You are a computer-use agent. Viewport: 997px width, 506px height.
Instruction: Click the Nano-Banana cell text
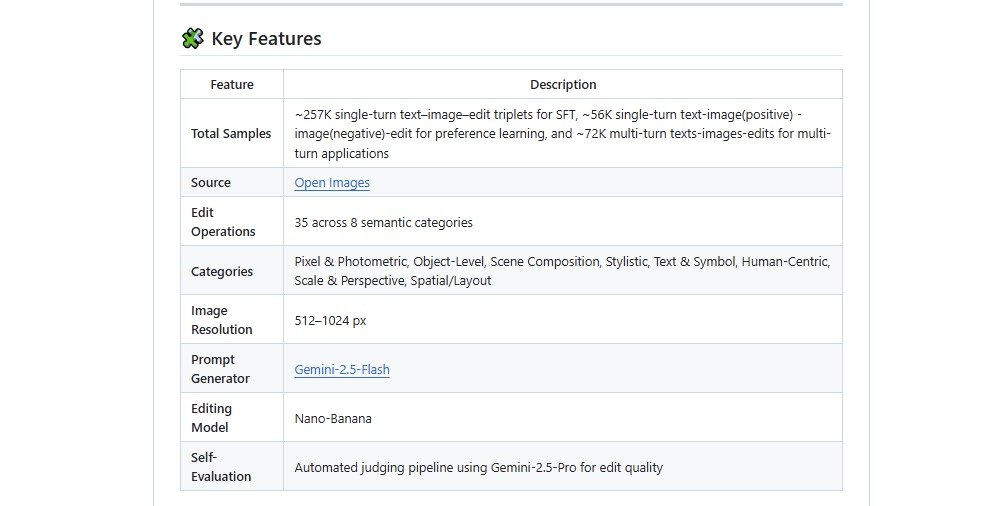pos(333,419)
